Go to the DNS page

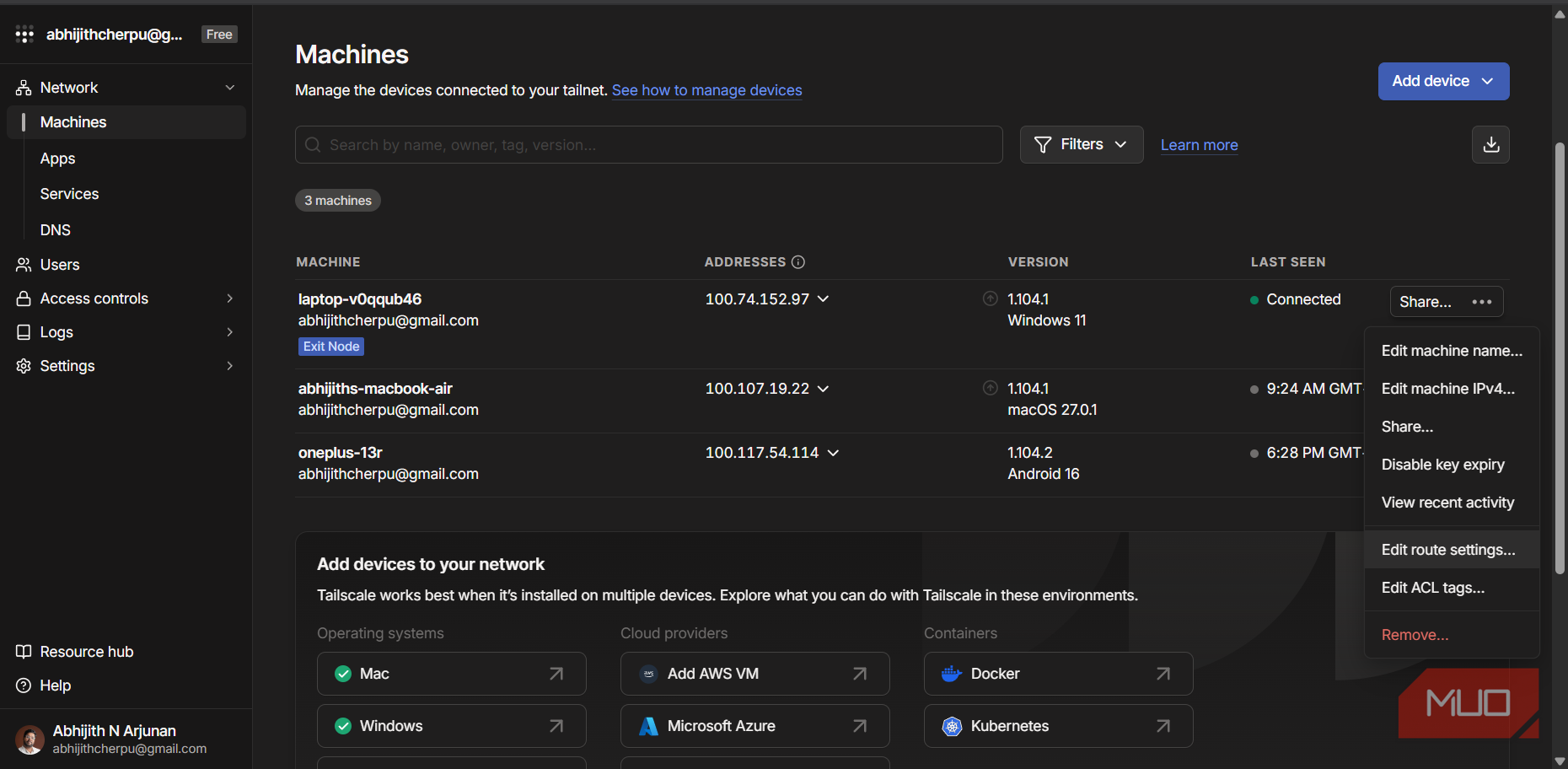click(56, 230)
